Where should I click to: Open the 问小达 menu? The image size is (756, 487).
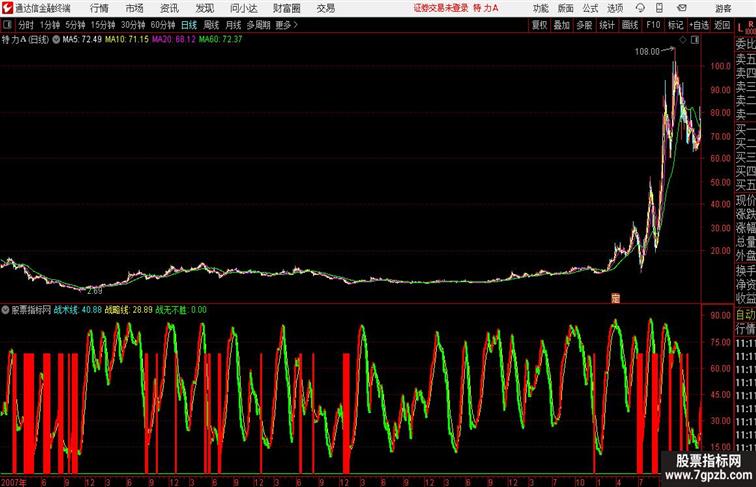243,8
